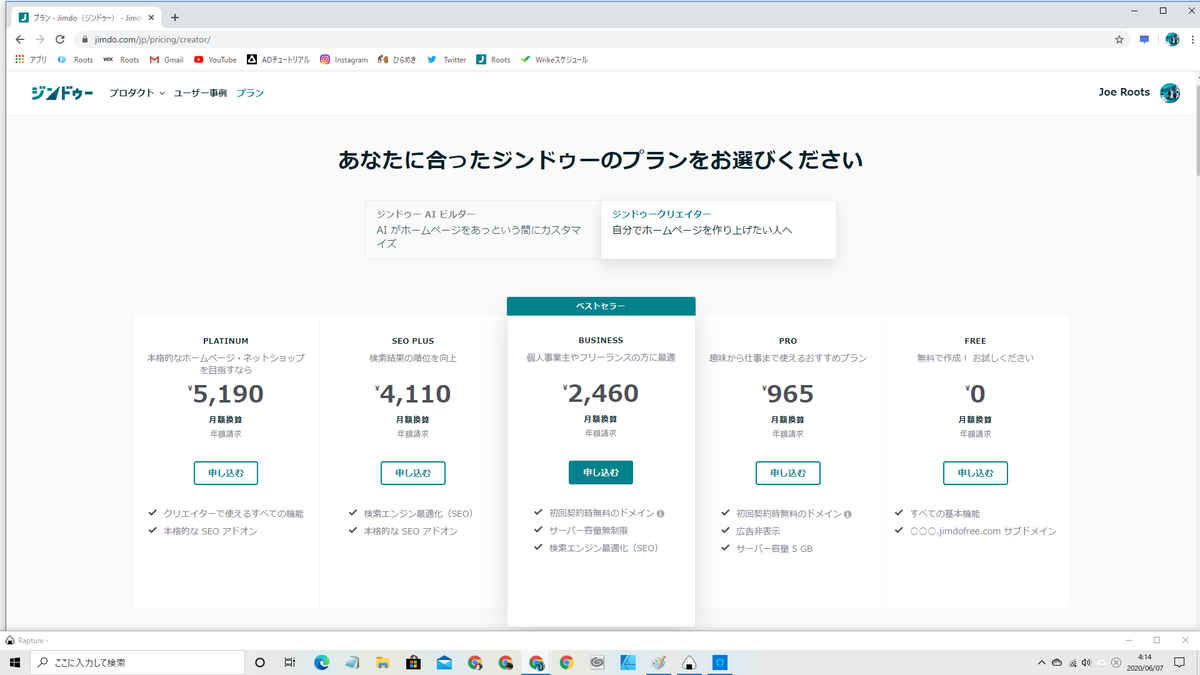Bookmark this page with the star icon

click(1119, 39)
